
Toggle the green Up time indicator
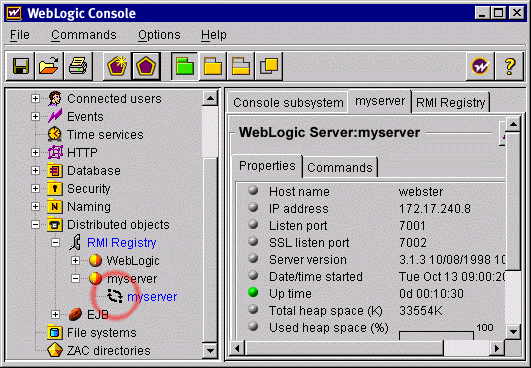point(253,292)
